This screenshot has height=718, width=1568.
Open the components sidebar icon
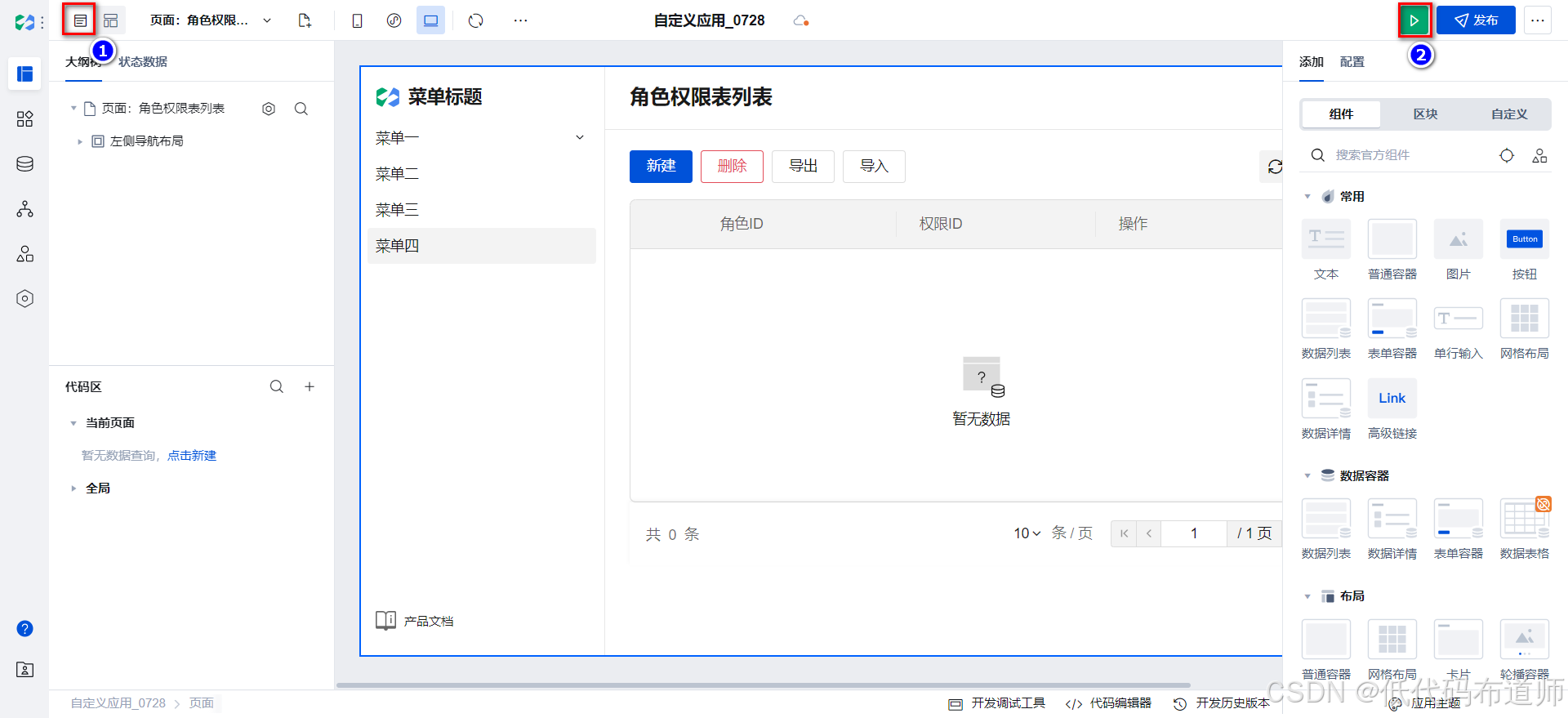click(x=24, y=119)
